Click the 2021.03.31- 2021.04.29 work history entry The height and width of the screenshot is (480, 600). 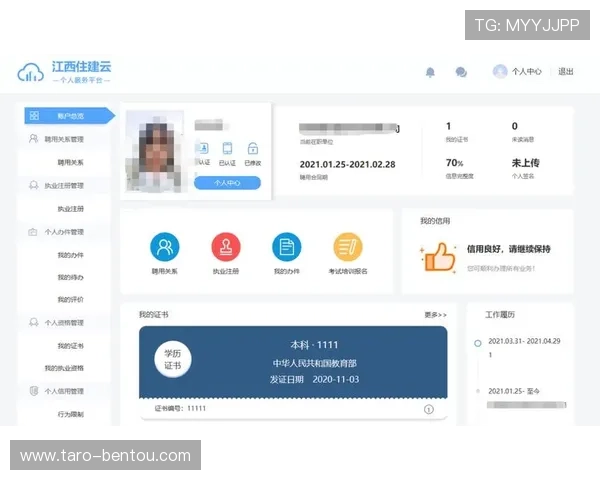pos(524,341)
